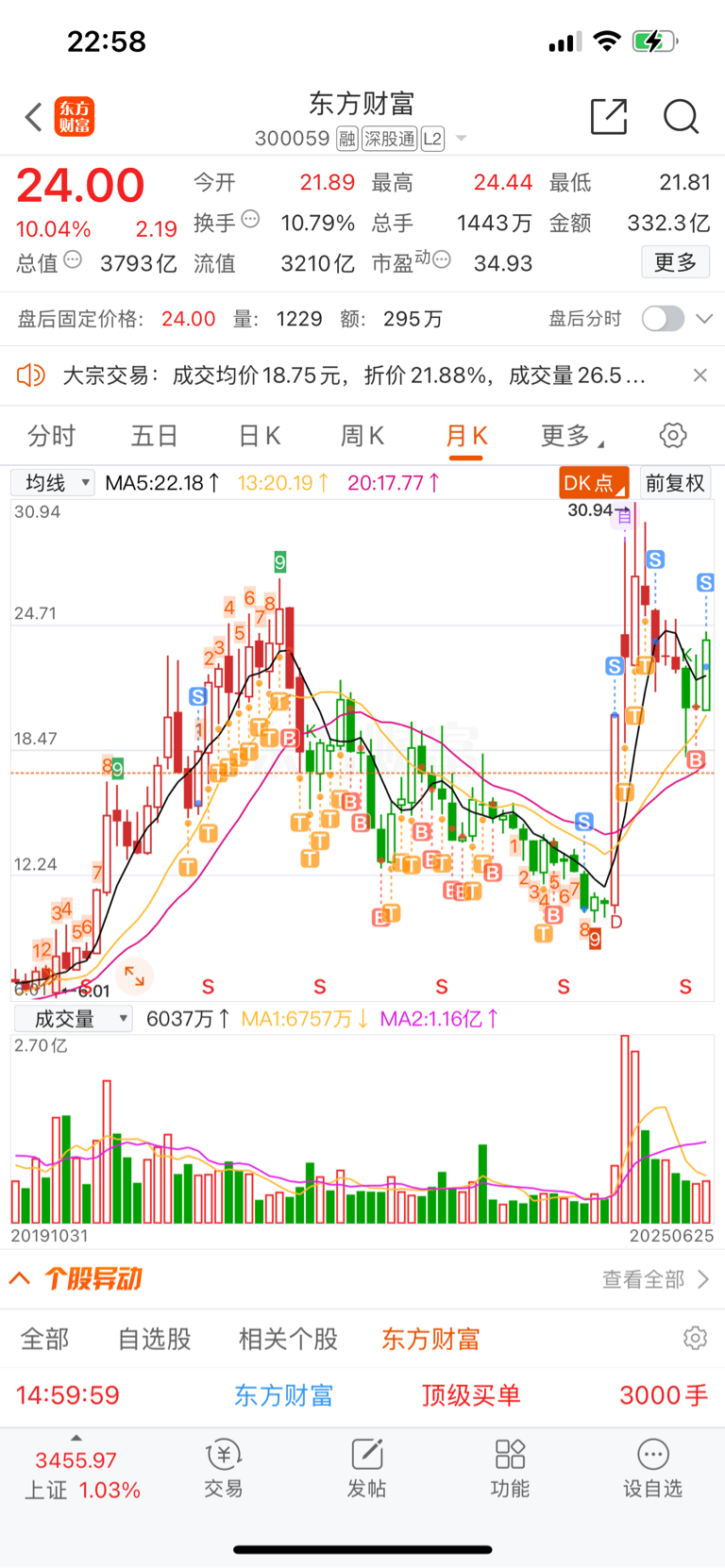Image resolution: width=725 pixels, height=1568 pixels.
Task: Expand stock title dropdown arrow
Action: click(x=462, y=139)
